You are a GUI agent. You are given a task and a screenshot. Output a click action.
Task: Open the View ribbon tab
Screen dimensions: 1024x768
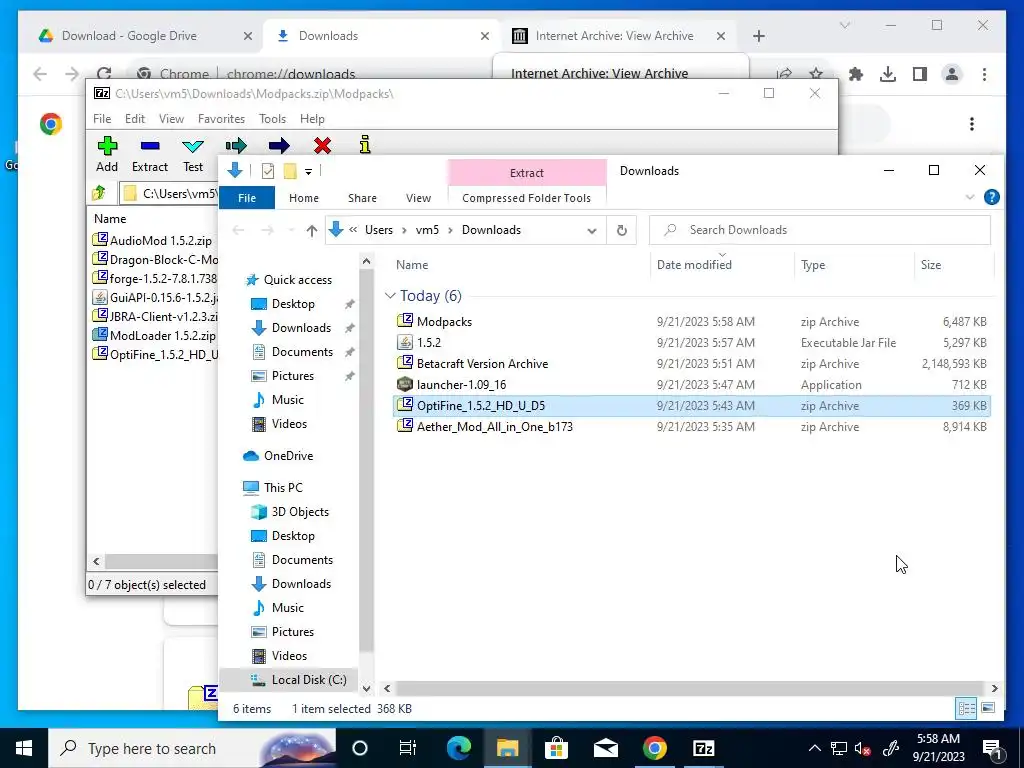pyautogui.click(x=418, y=197)
